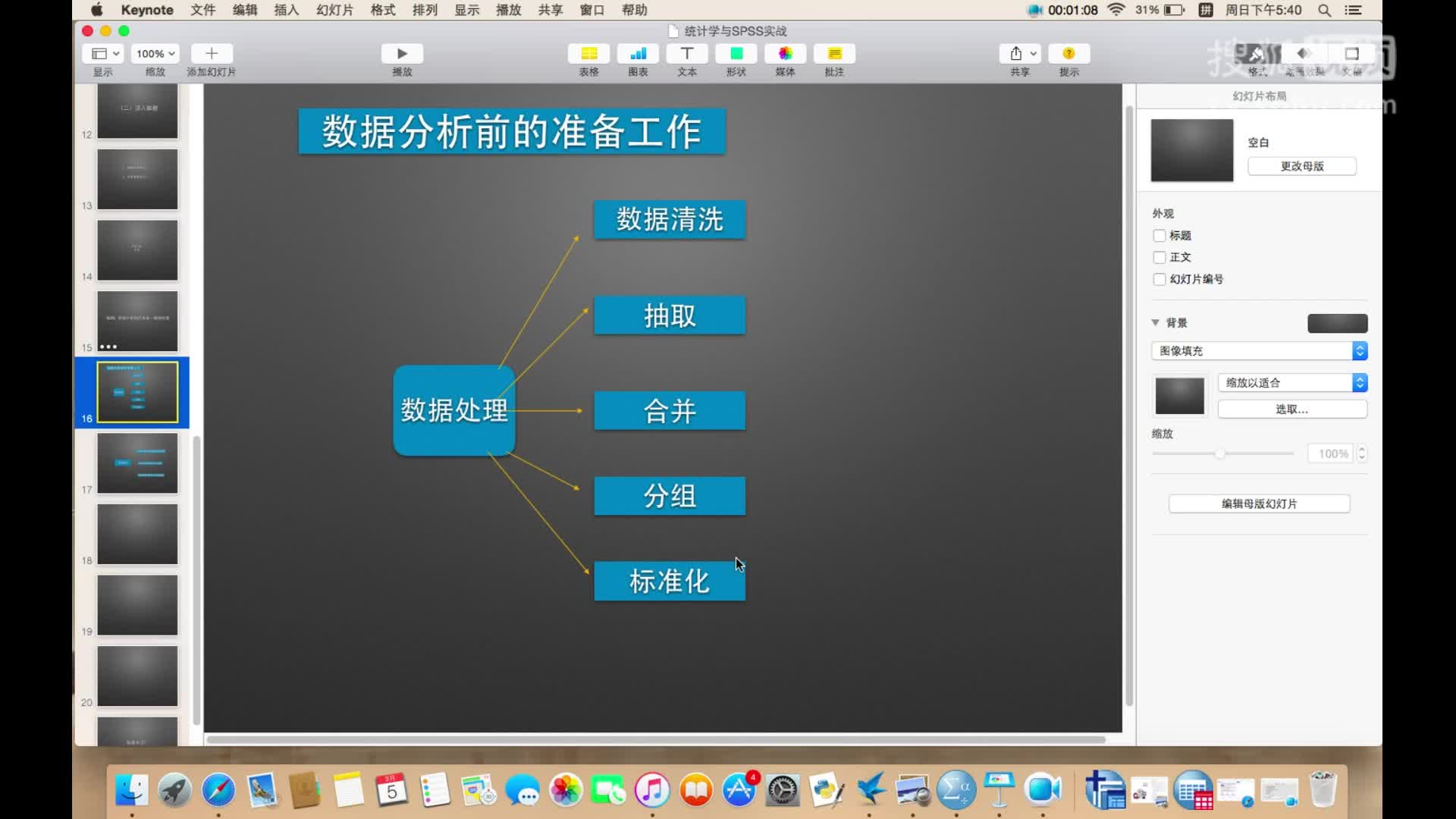Open the 媒体 media browser icon
This screenshot has height=819, width=1456.
coord(785,54)
